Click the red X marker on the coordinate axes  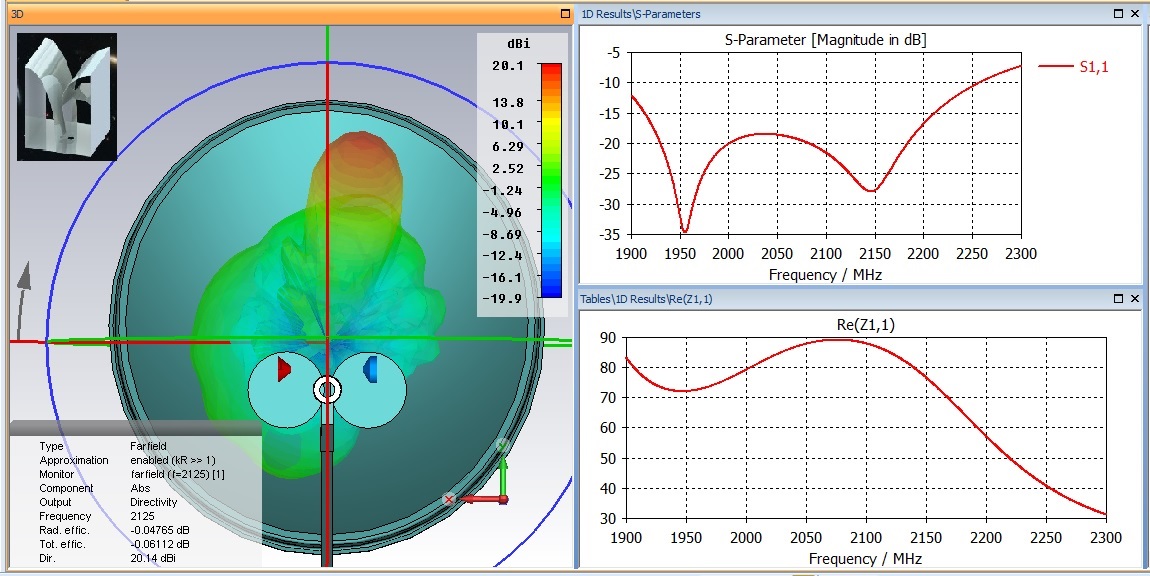pos(449,498)
